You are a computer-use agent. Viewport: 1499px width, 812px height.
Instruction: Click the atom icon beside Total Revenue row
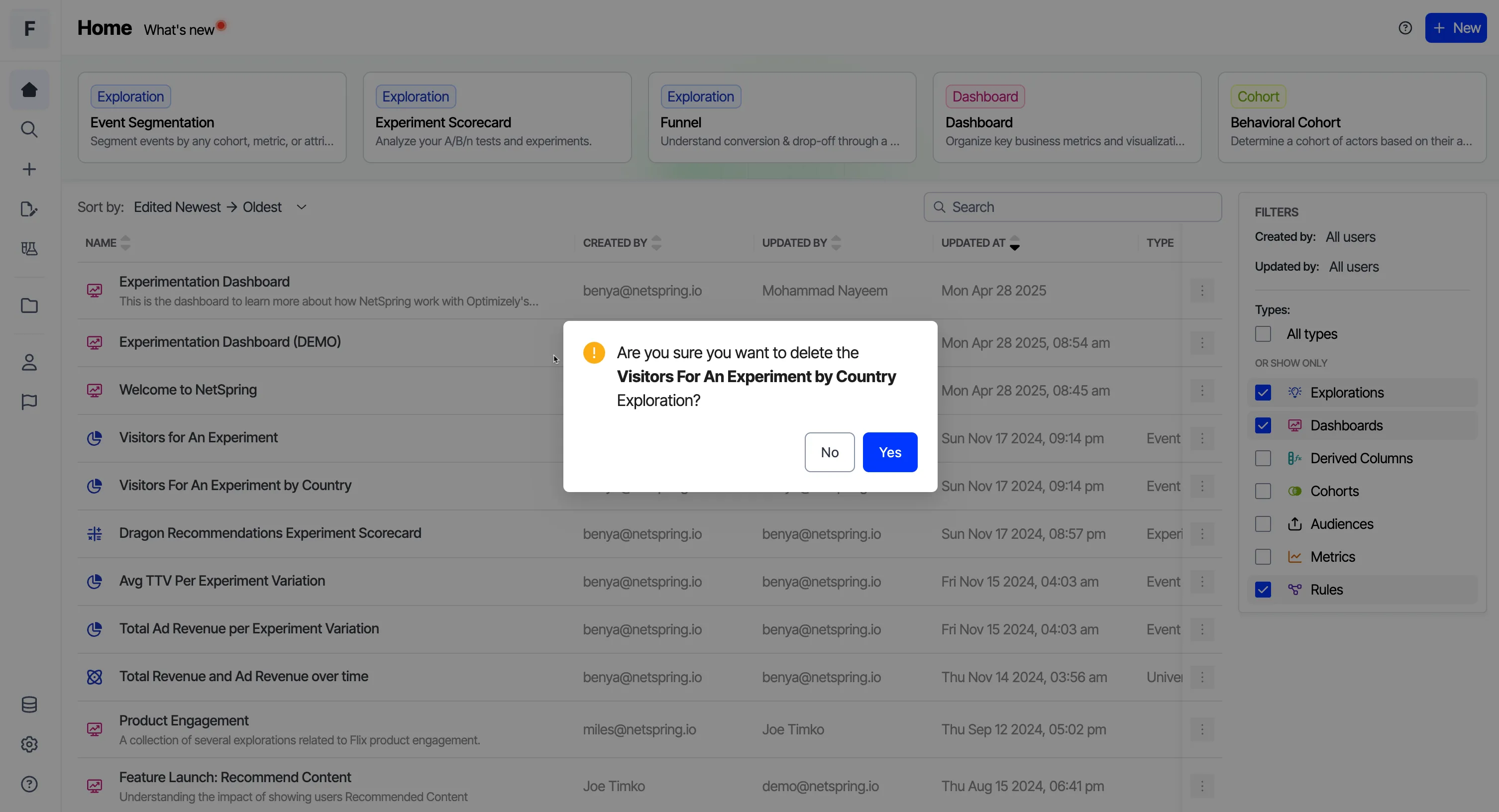coord(94,677)
